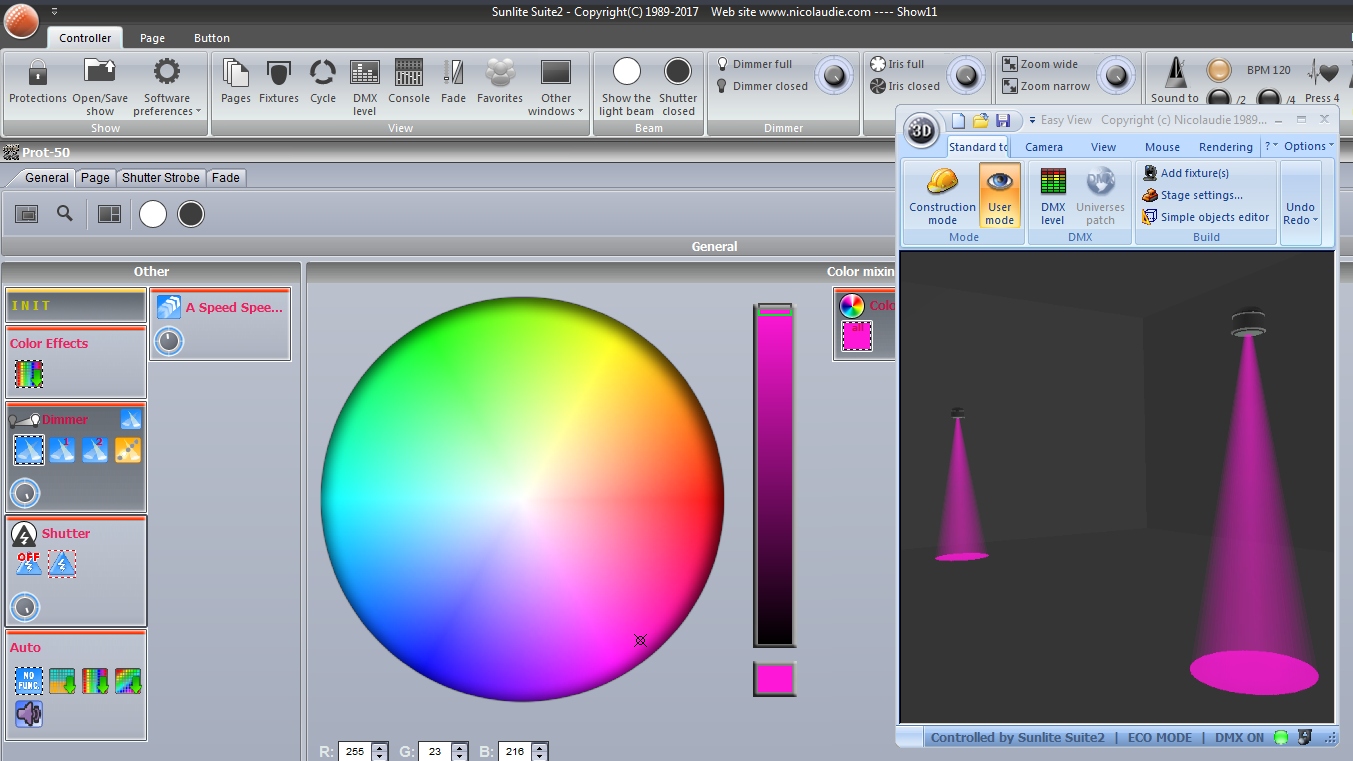Switch Easy View to User mode
The image size is (1353, 761).
point(1000,196)
